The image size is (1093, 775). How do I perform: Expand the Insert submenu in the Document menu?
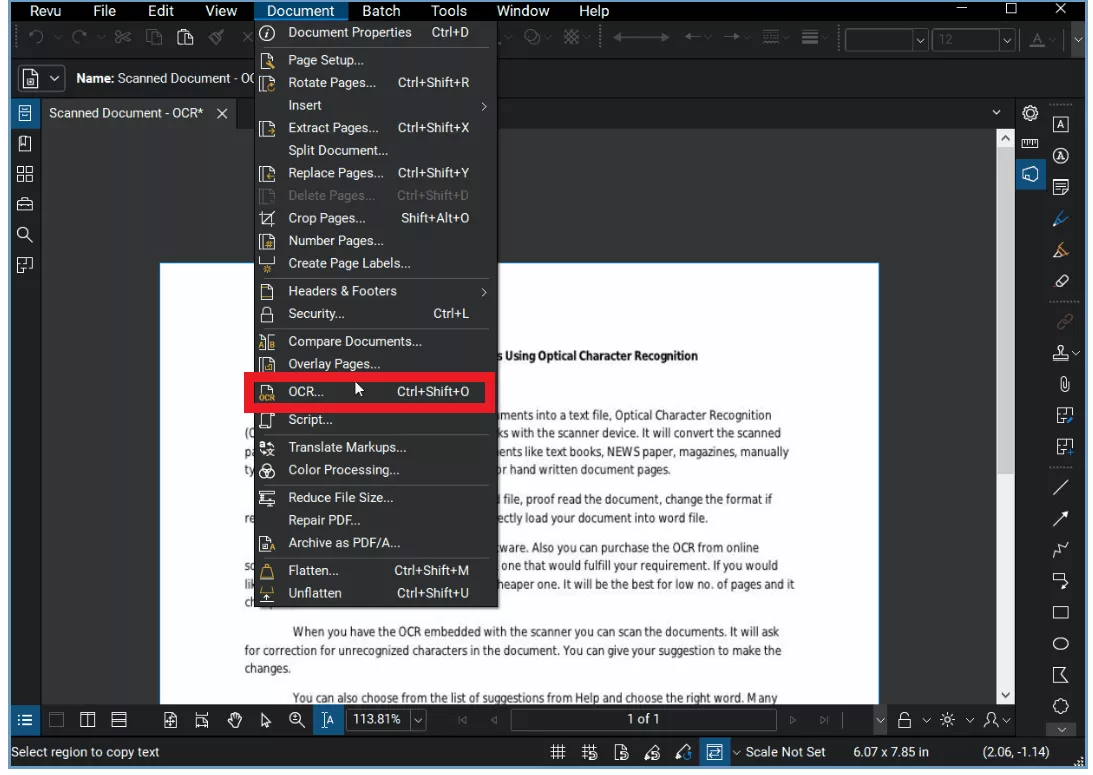[304, 105]
